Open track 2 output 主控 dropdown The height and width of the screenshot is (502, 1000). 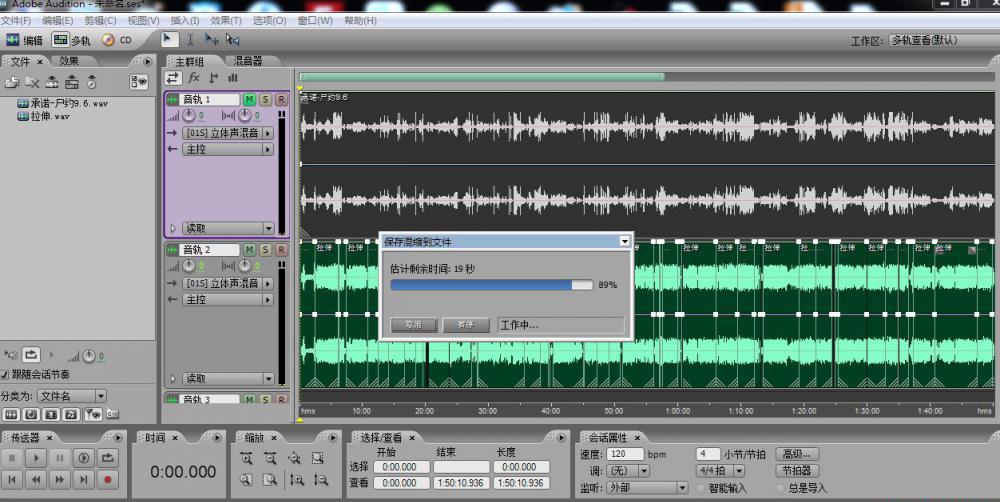point(228,299)
